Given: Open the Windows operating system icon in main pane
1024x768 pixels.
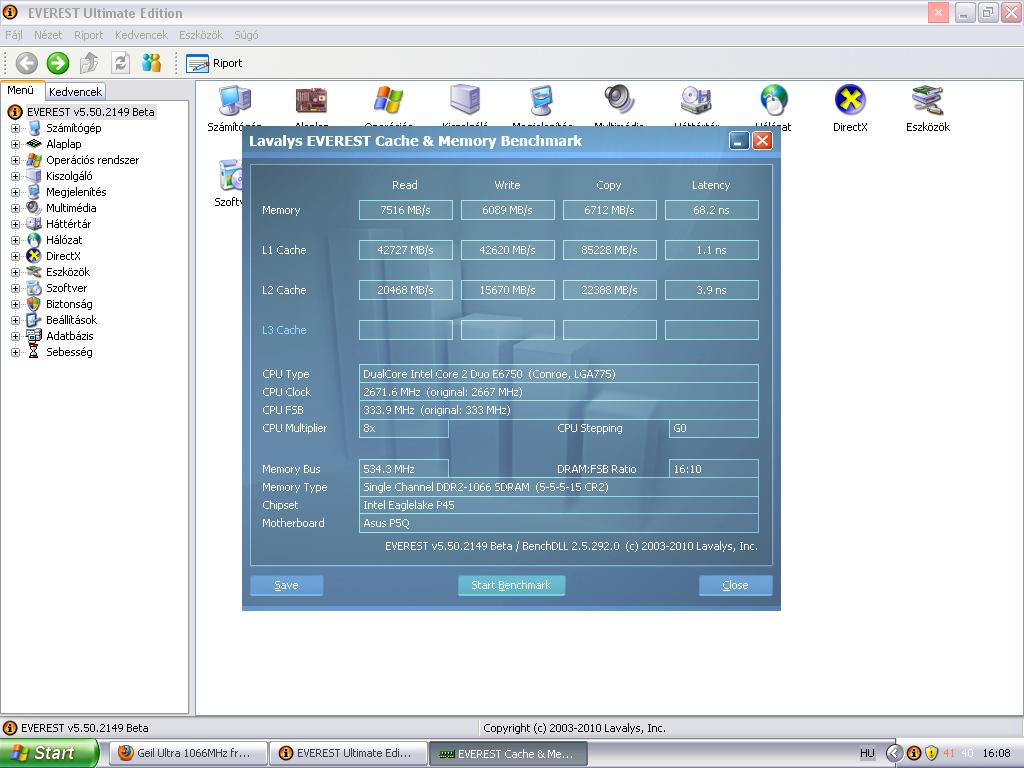Looking at the screenshot, I should [389, 101].
